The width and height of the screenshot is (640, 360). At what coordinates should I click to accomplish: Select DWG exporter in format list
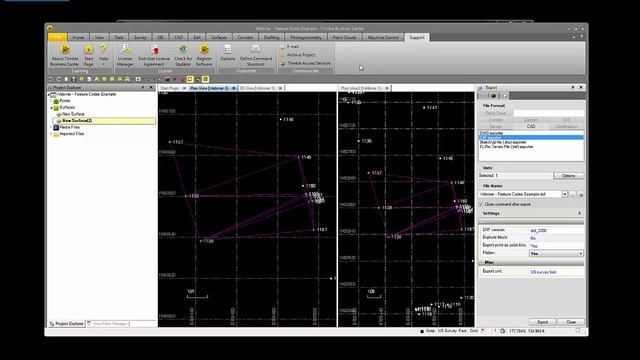492,133
